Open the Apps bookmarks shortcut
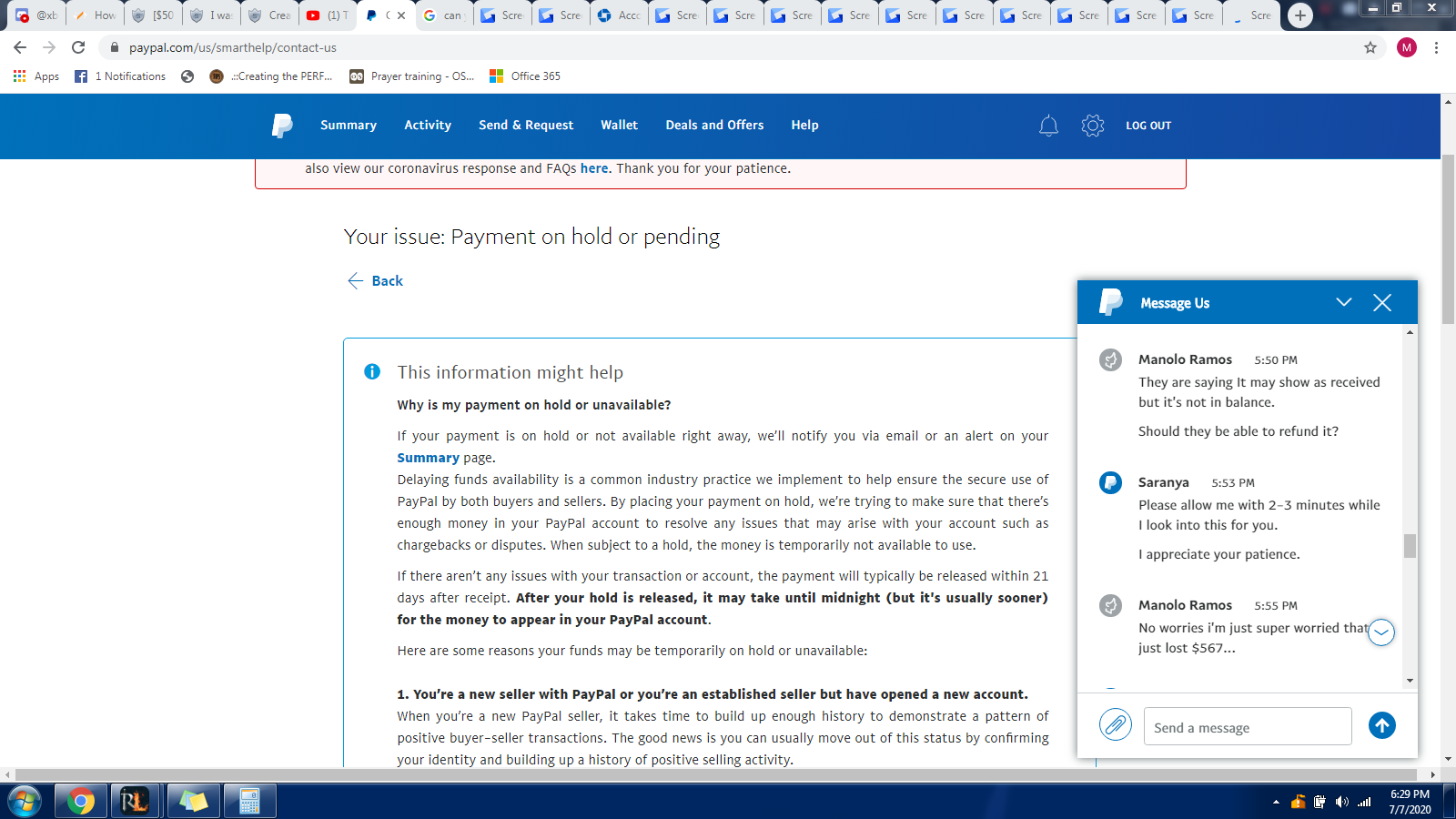The width and height of the screenshot is (1456, 819). point(36,76)
